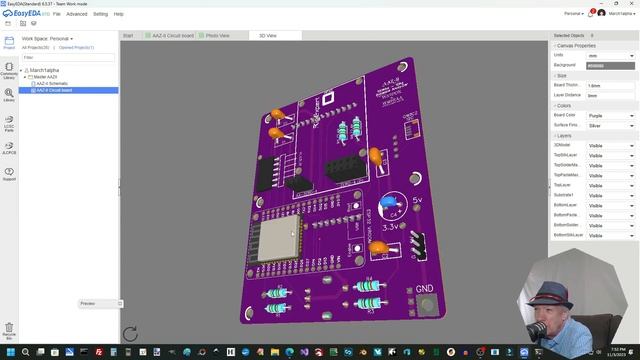This screenshot has width=640, height=360.
Task: Click the EasyEDA logo
Action: tap(26, 13)
